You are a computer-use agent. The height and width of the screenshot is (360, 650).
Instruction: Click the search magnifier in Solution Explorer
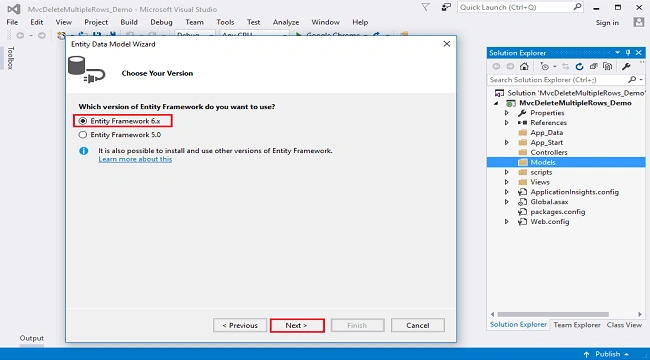pos(632,79)
